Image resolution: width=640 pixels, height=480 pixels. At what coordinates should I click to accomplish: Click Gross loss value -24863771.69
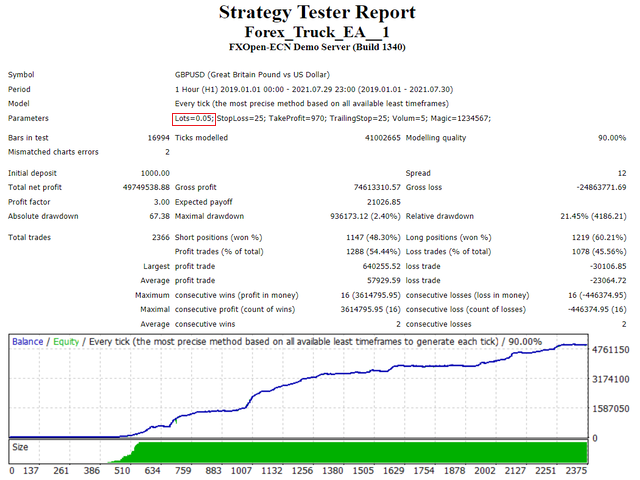coord(601,187)
